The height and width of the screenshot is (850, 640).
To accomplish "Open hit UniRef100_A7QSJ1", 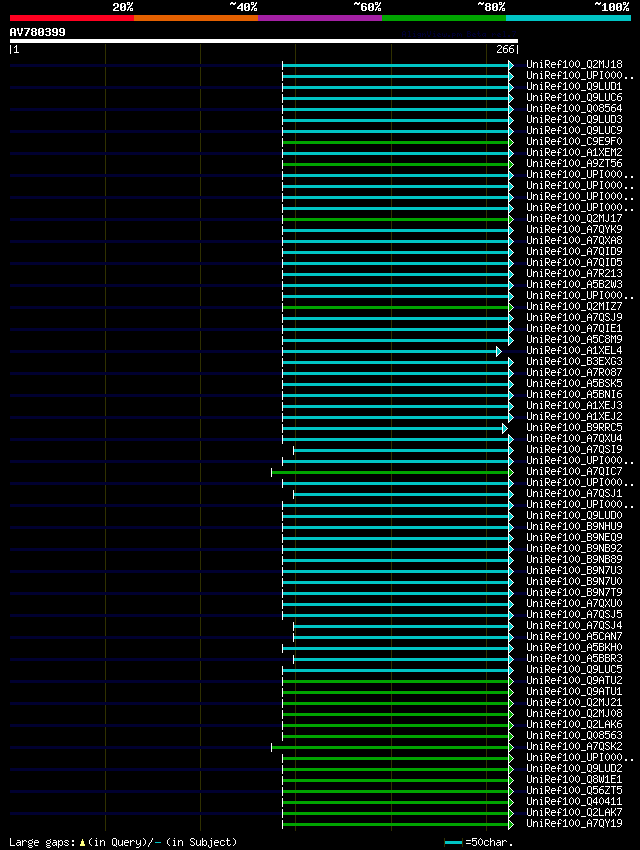I will (x=574, y=493).
